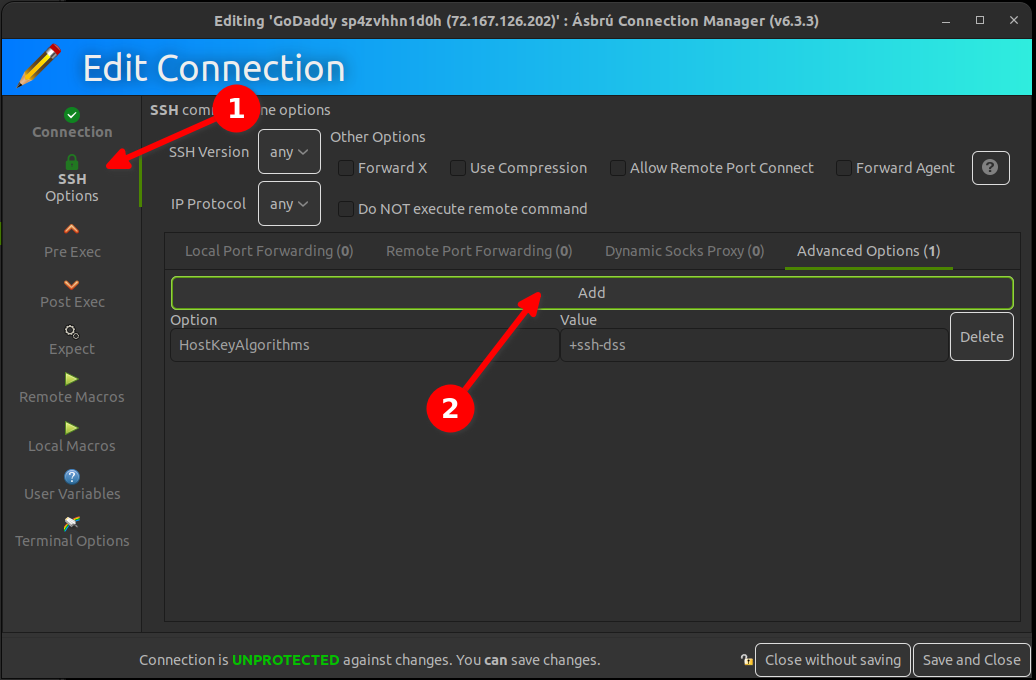
Task: Open the Post Exec section icon
Action: (72, 284)
